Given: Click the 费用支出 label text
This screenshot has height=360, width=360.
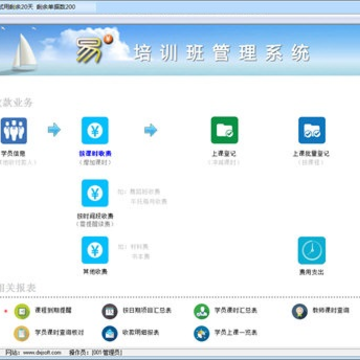Looking at the screenshot, I should point(312,272).
